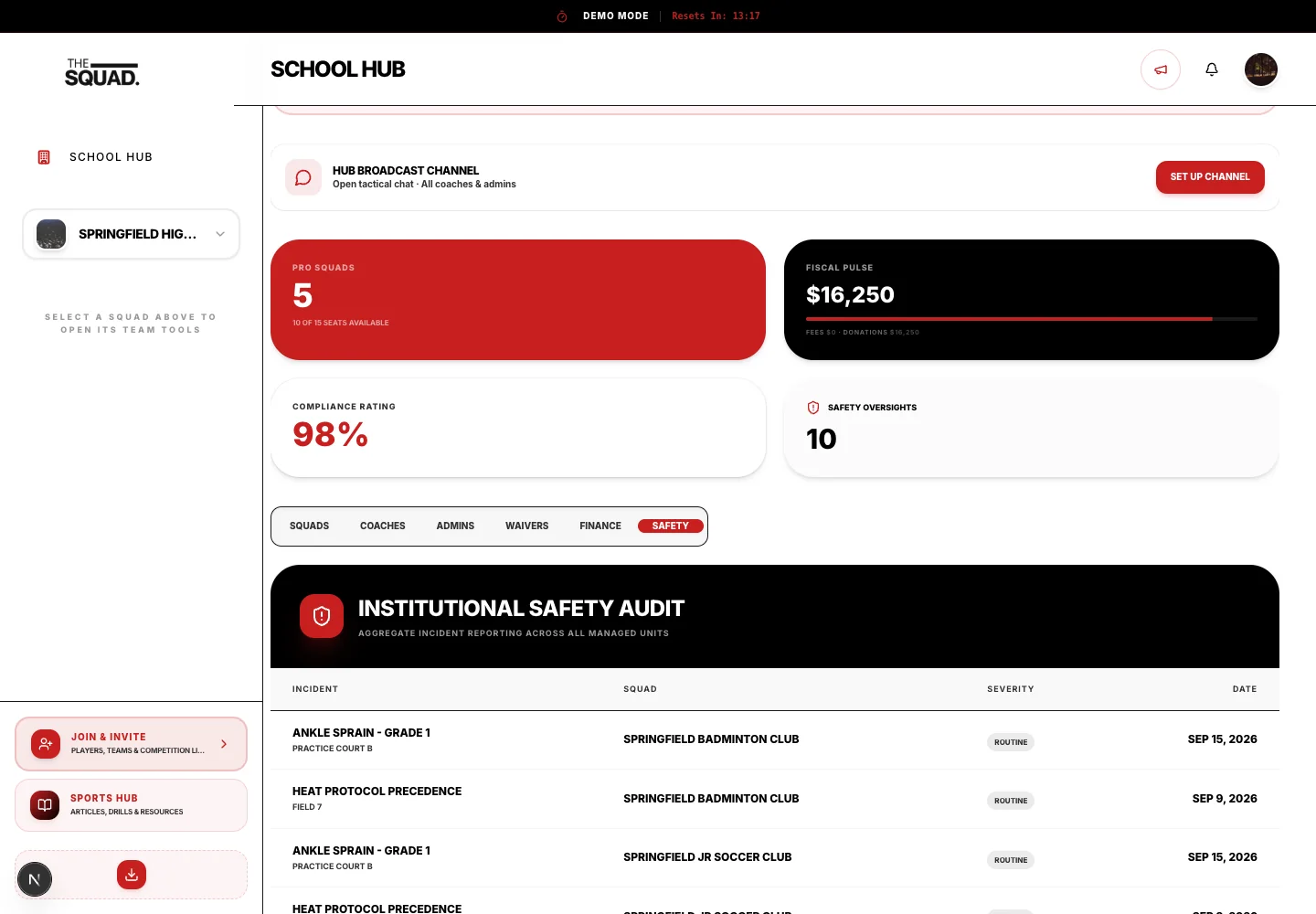Click the red download icon
Image resolution: width=1316 pixels, height=914 pixels.
(132, 875)
